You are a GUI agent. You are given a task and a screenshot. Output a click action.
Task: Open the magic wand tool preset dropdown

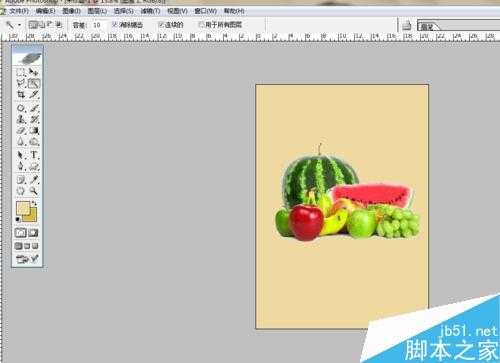click(14, 25)
